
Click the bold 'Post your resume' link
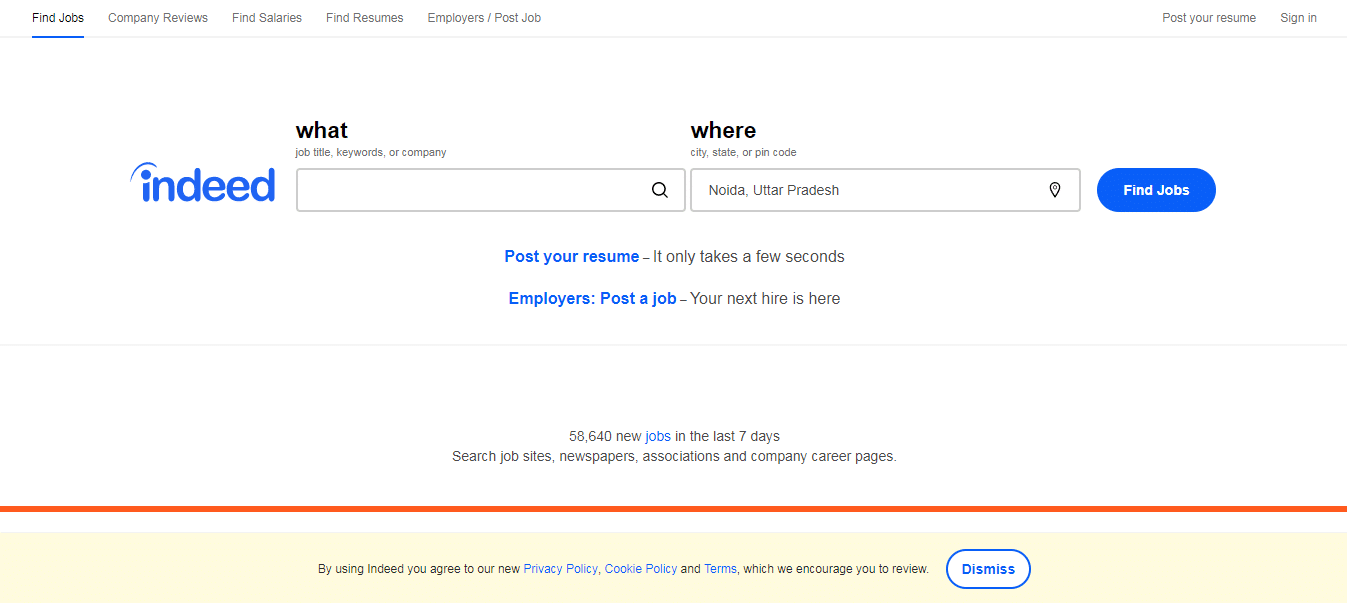(x=571, y=257)
